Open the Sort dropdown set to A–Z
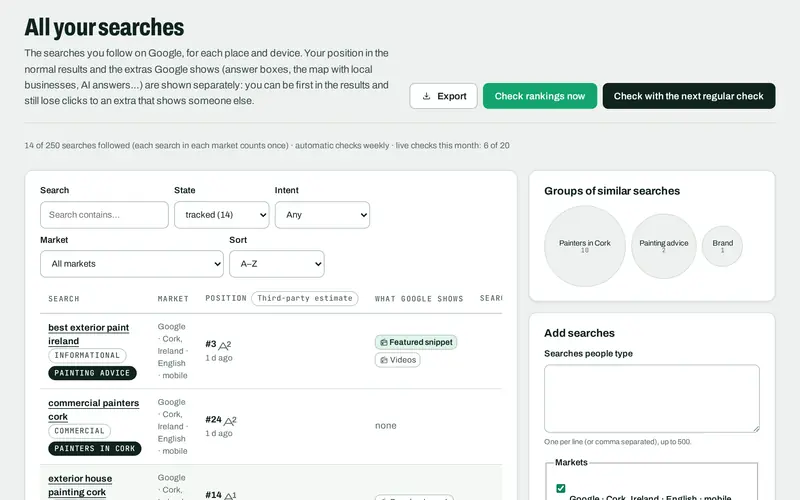The height and width of the screenshot is (500, 800). point(277,264)
